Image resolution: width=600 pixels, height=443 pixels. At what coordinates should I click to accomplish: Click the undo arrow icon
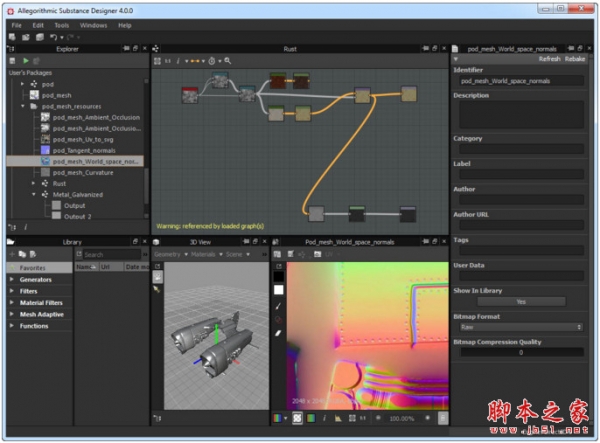(x=53, y=37)
